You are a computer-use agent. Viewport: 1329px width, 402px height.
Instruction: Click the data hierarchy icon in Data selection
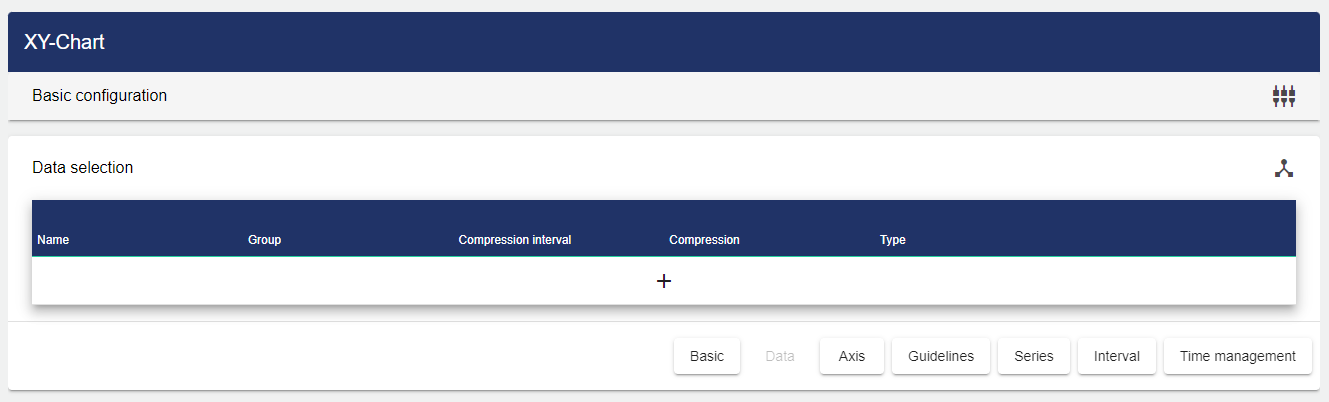click(x=1284, y=168)
